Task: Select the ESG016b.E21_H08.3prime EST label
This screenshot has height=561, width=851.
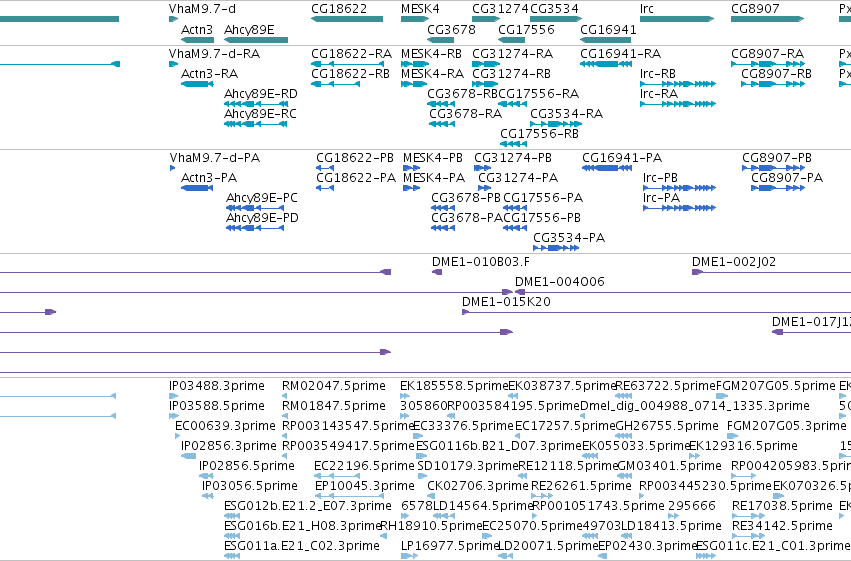Action: [x=302, y=526]
